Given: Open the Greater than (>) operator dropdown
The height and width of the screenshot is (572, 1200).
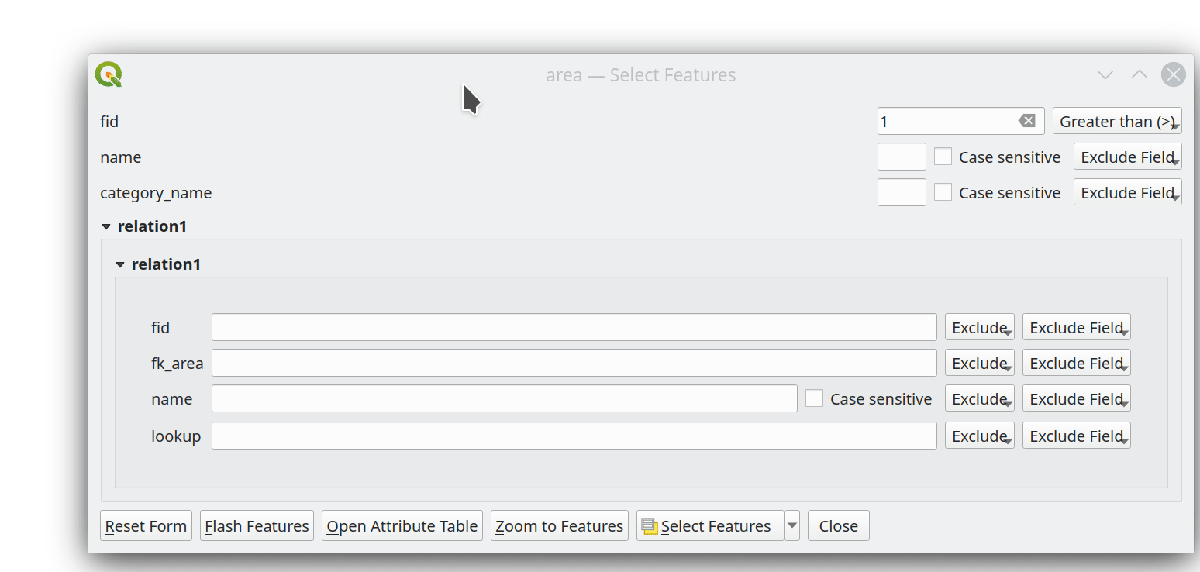Looking at the screenshot, I should (1117, 121).
